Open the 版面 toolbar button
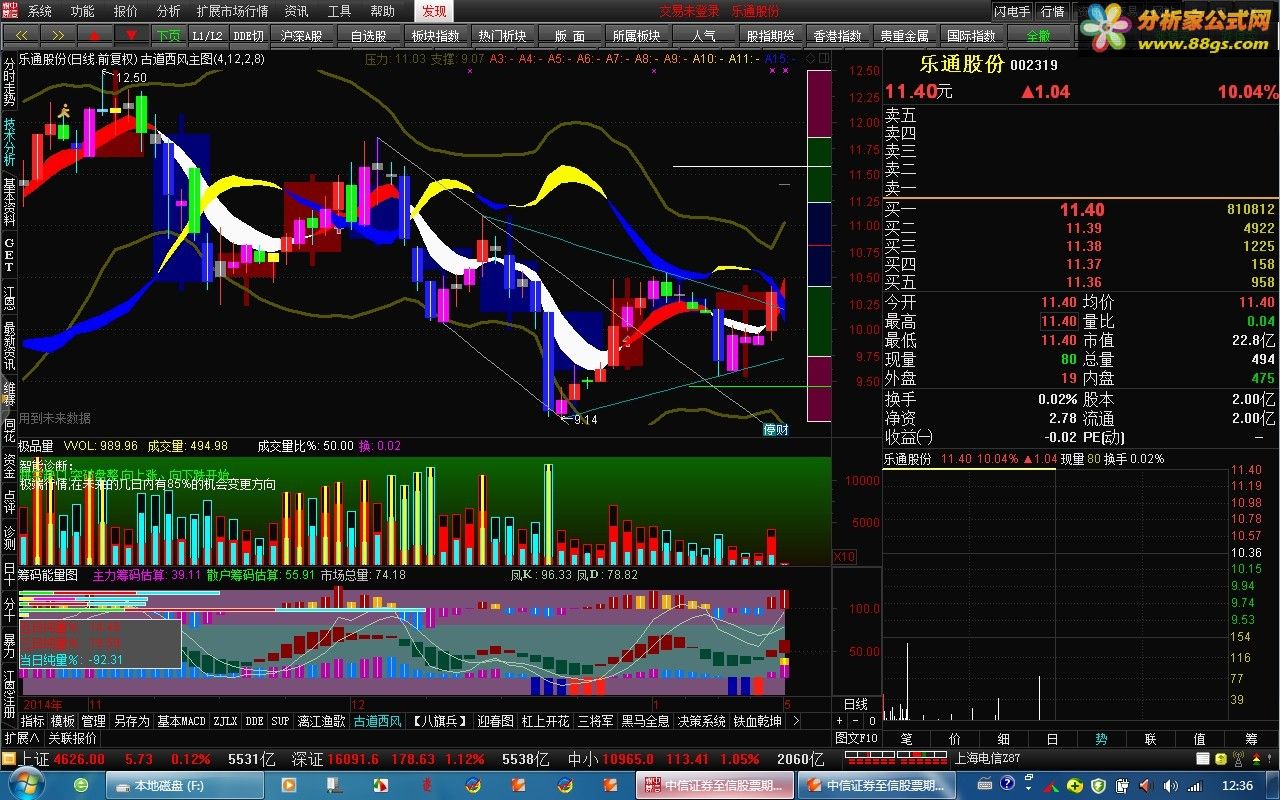The image size is (1280, 800). pos(569,35)
